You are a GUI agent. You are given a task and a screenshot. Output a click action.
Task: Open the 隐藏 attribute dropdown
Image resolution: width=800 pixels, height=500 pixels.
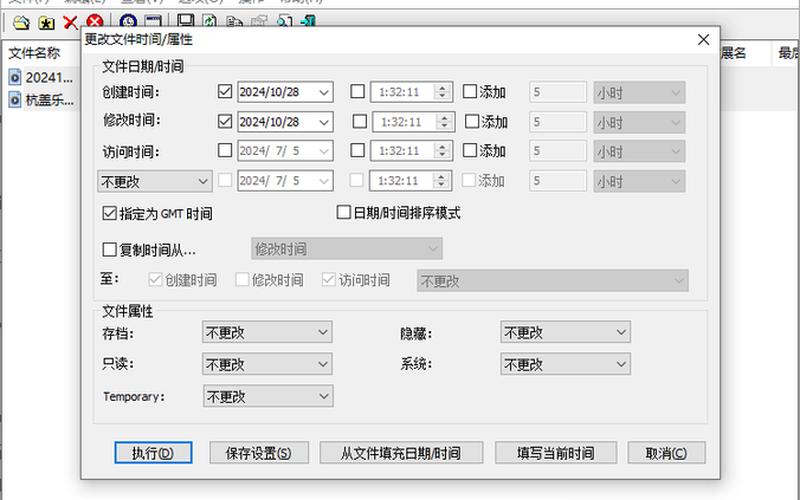pos(565,333)
